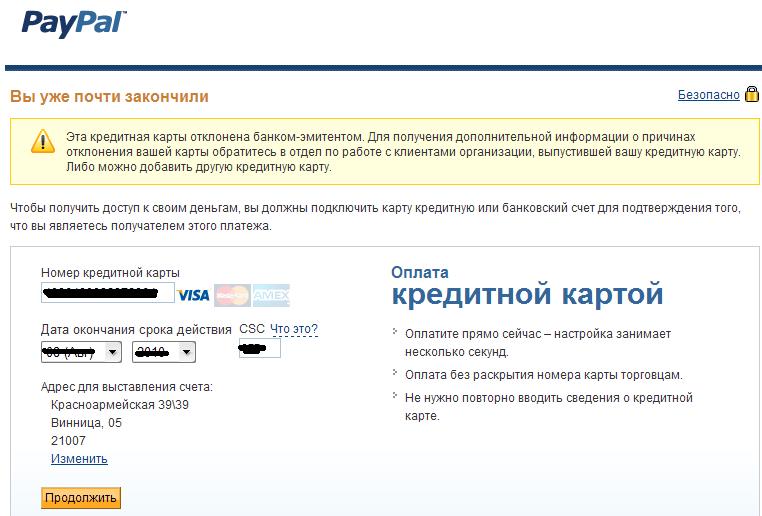Click the 'Номер кредитной карты' label
The width and height of the screenshot is (762, 516).
110,273
